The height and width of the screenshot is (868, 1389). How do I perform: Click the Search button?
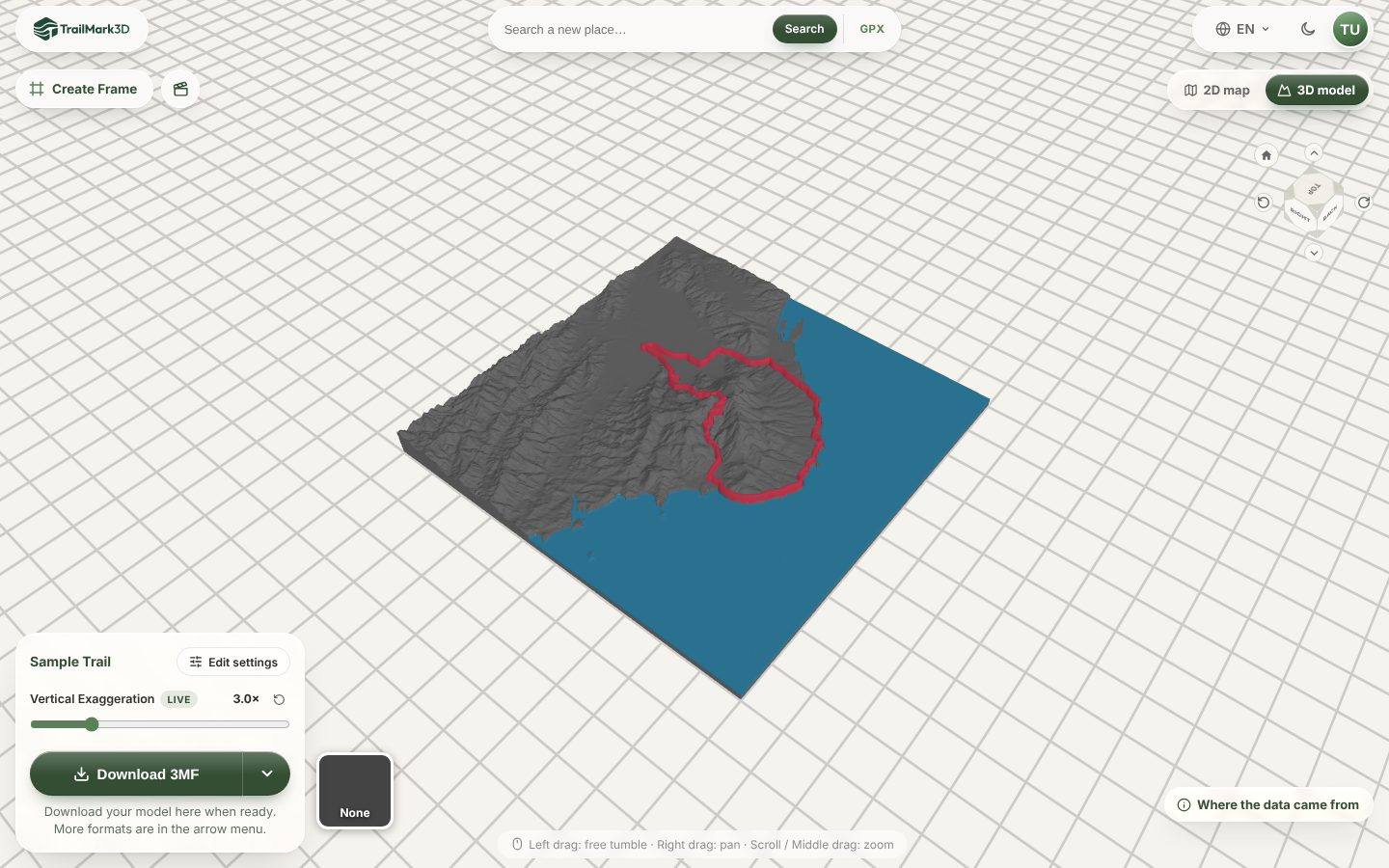[x=804, y=29]
